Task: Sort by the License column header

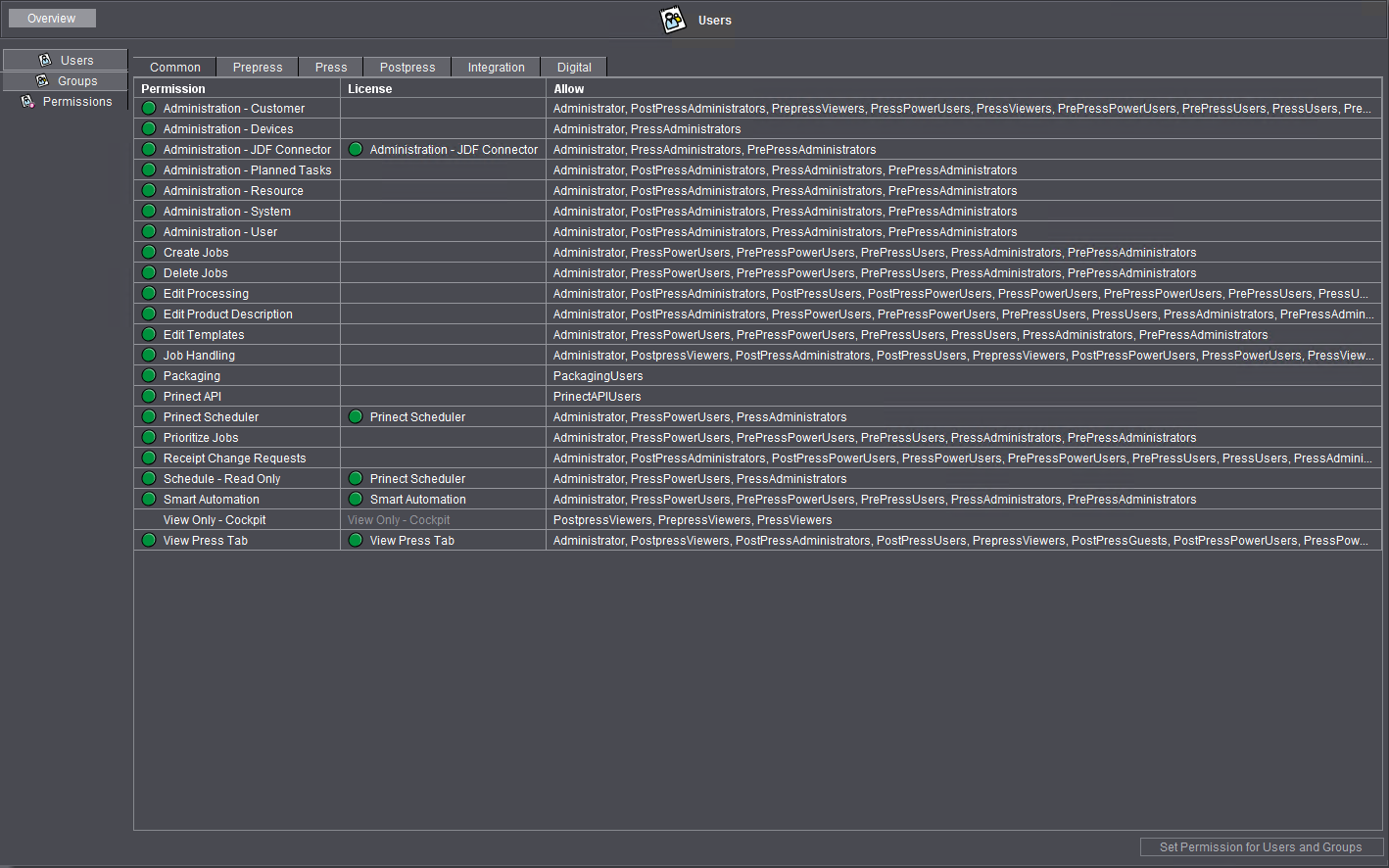Action: click(444, 88)
